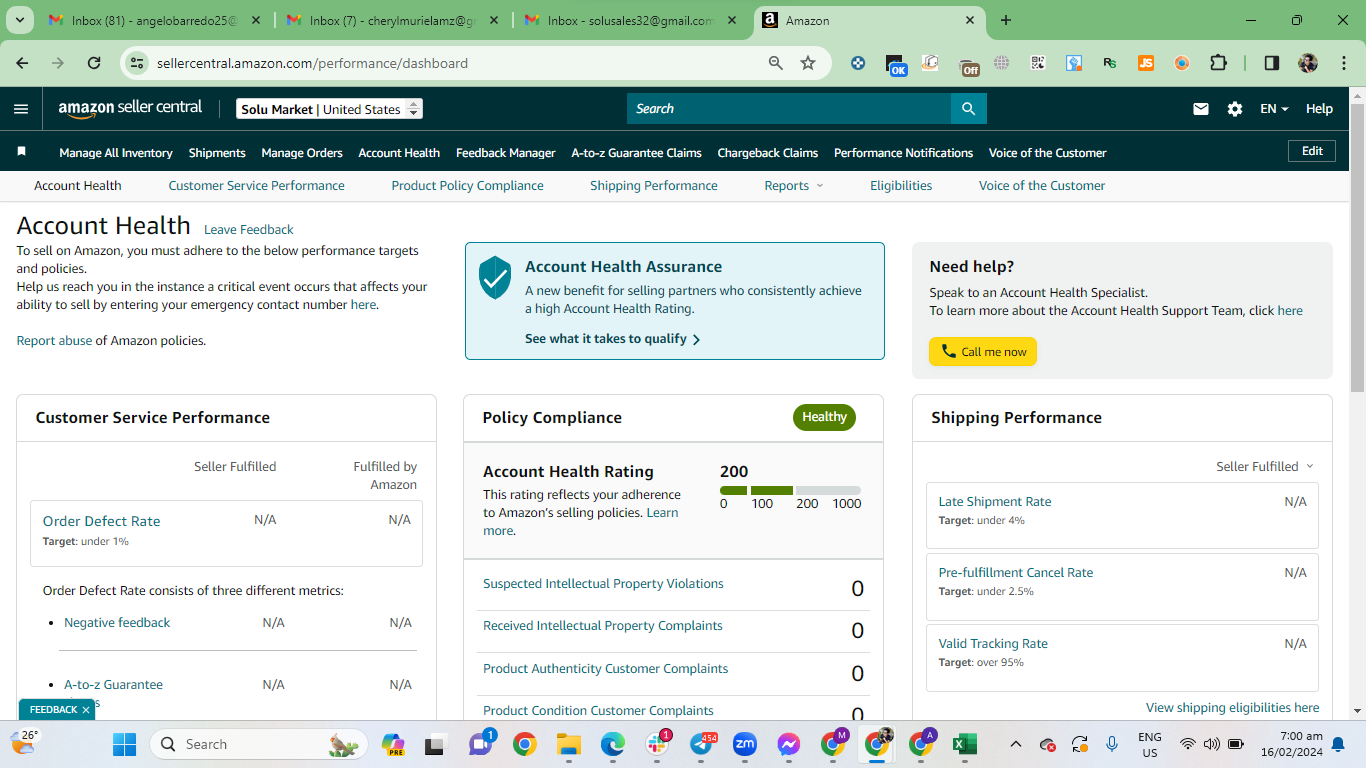
Task: Open Suspected Intellectual Property Violations link
Action: [x=603, y=584]
